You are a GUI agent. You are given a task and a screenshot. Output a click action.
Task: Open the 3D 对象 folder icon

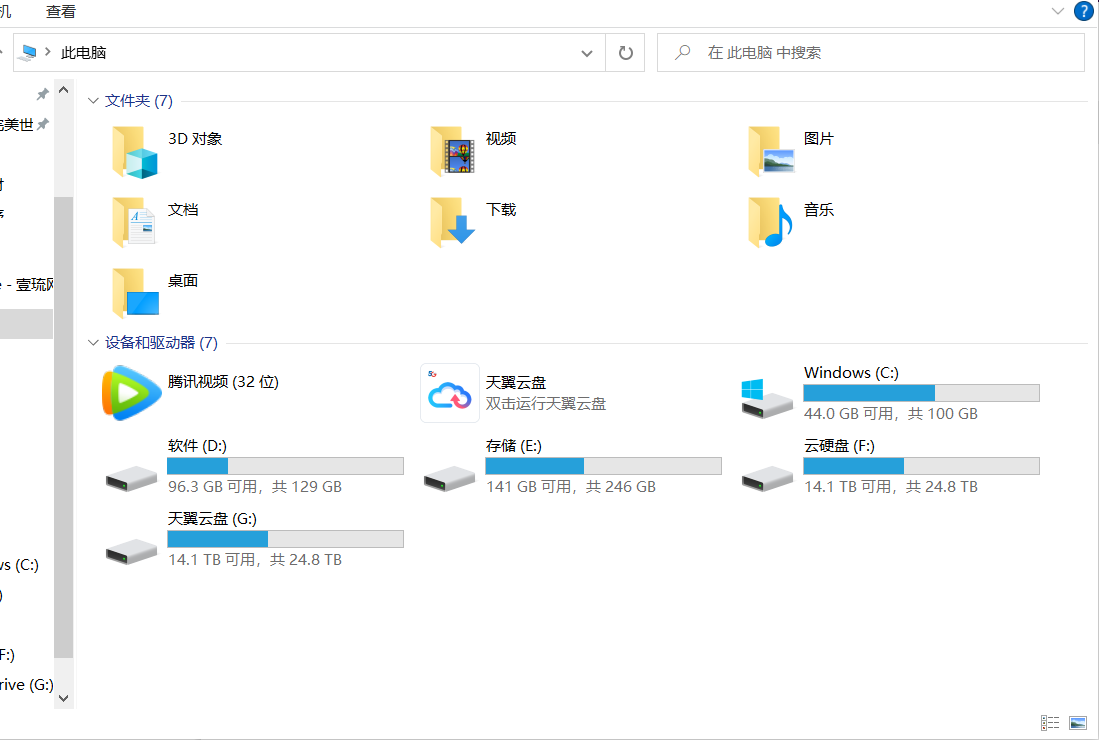135,152
